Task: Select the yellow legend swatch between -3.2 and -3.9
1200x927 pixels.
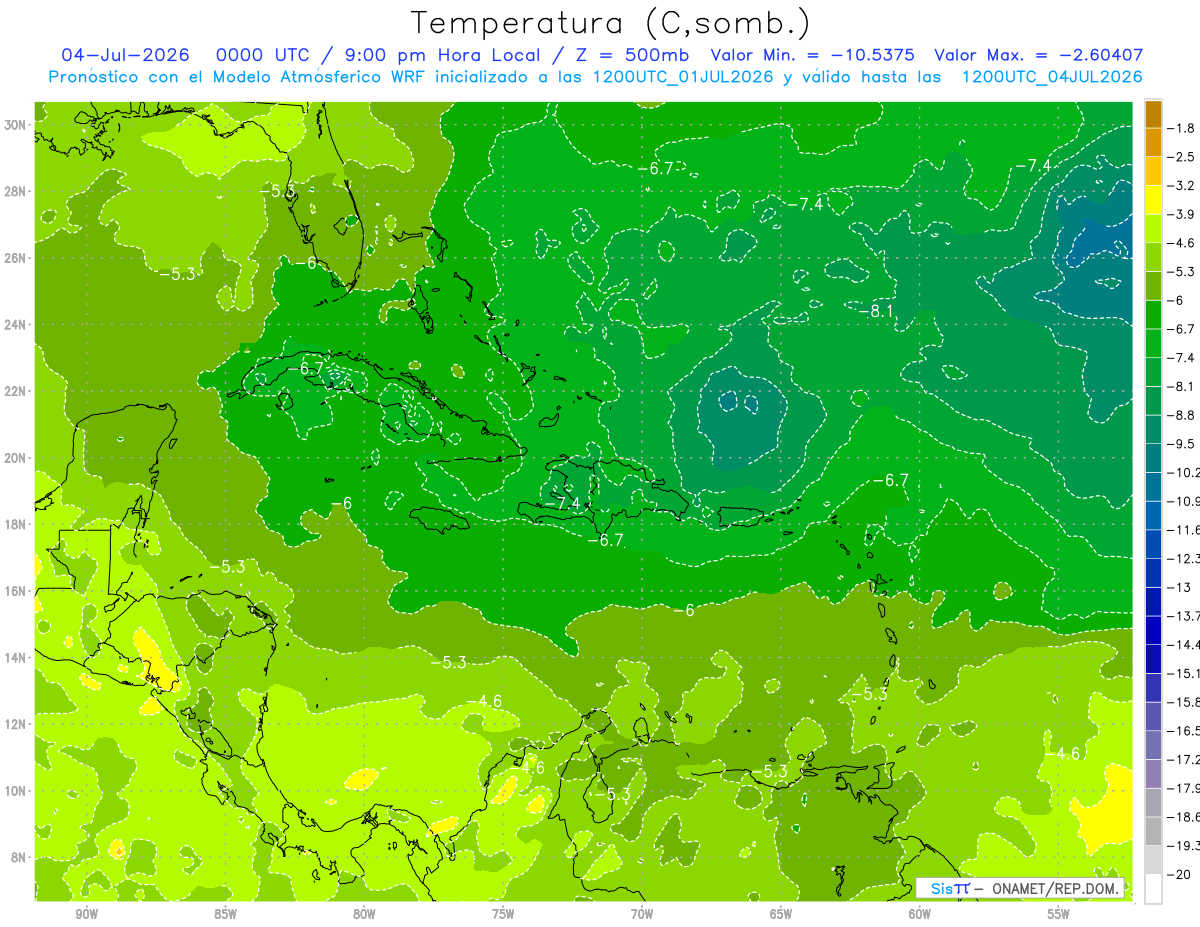Action: coord(1153,200)
